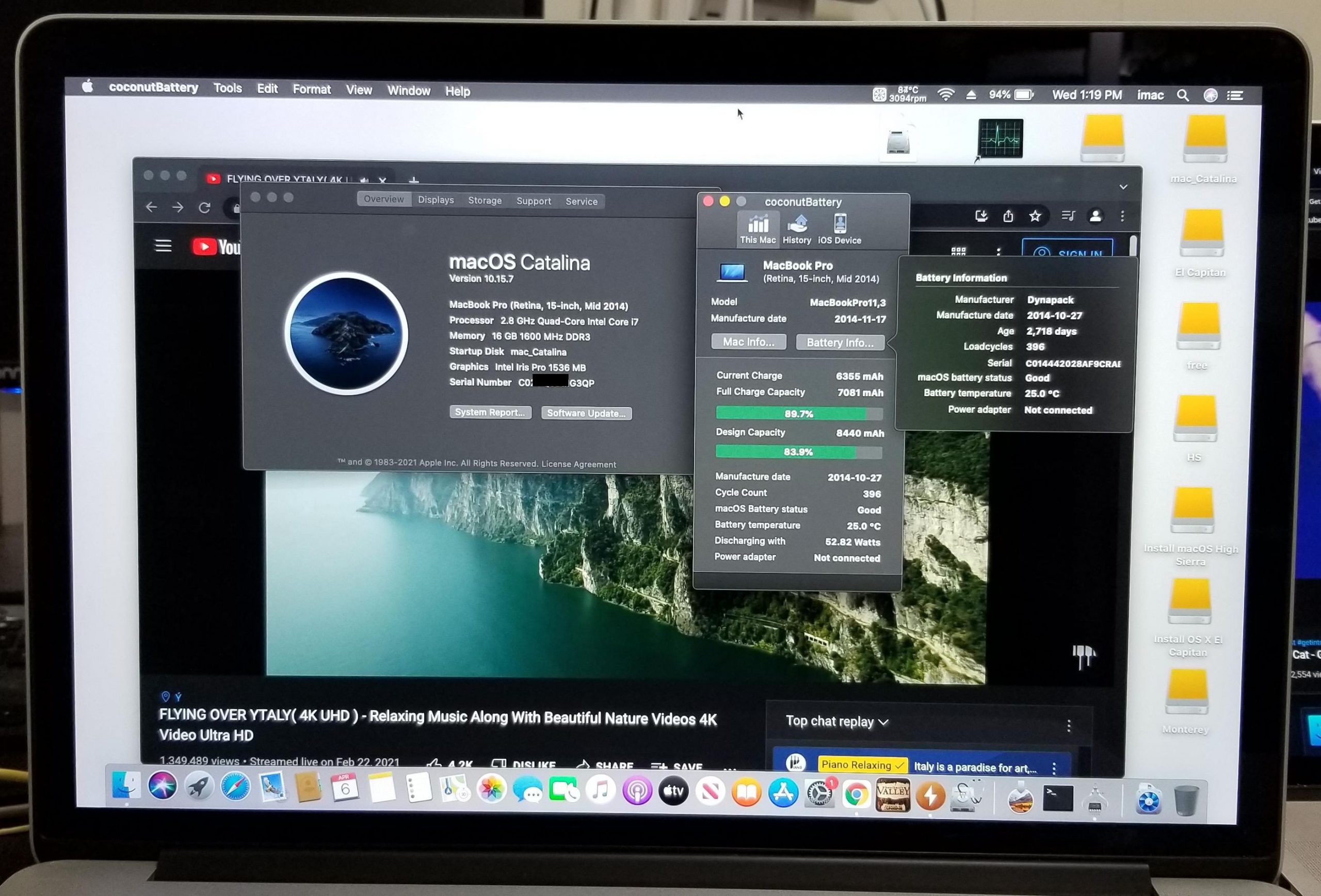Click the tab search chevron in Chrome

1123,187
